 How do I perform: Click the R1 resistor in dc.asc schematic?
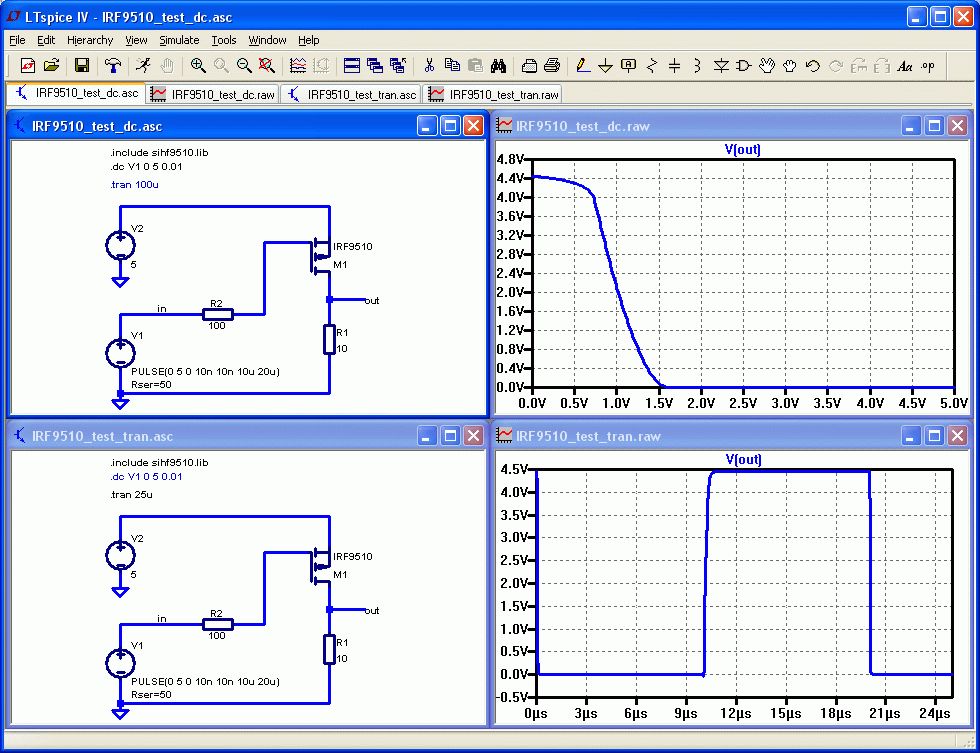329,340
